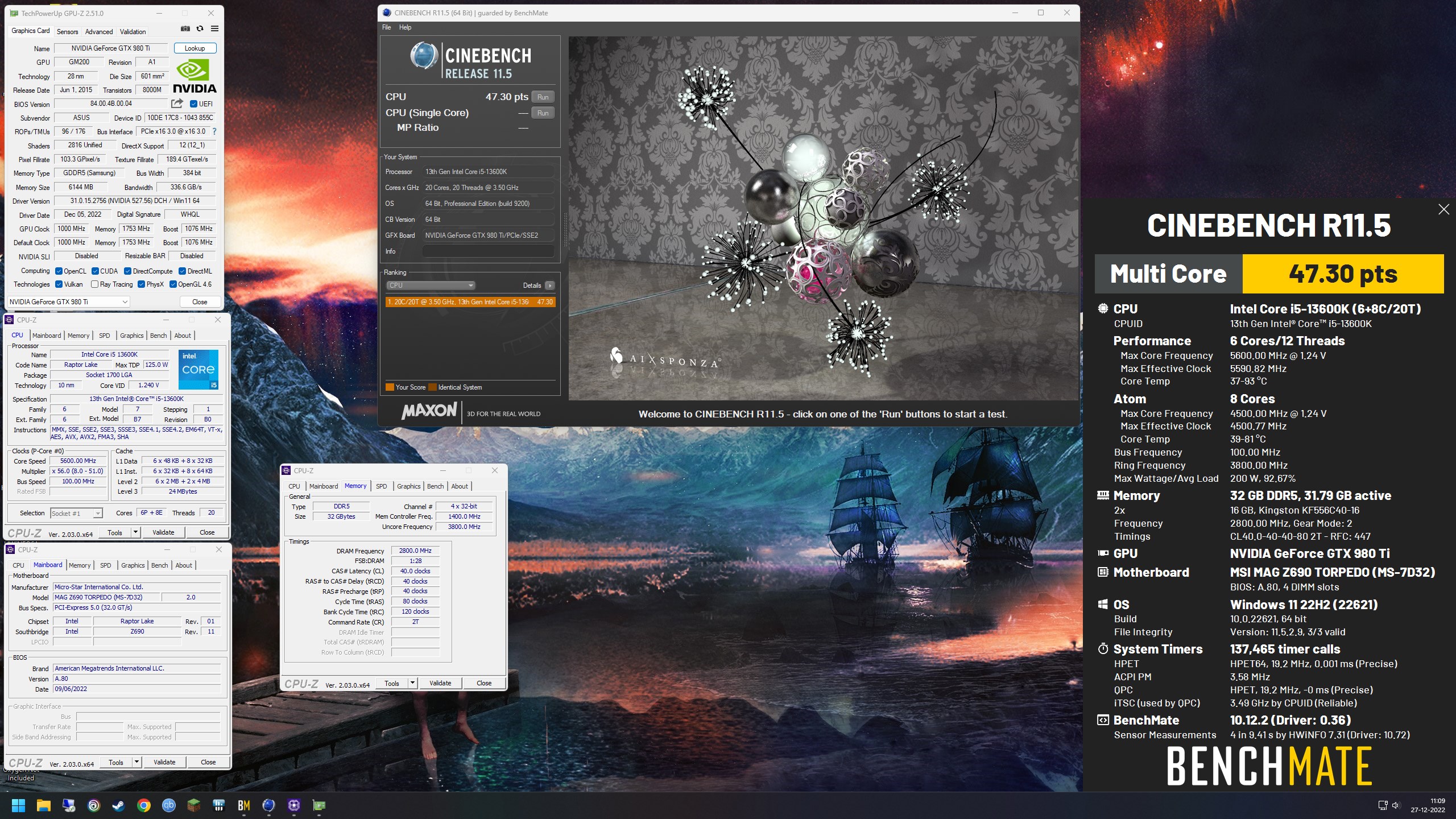
Task: Toggle the UEFI checkbox
Action: pyautogui.click(x=193, y=104)
